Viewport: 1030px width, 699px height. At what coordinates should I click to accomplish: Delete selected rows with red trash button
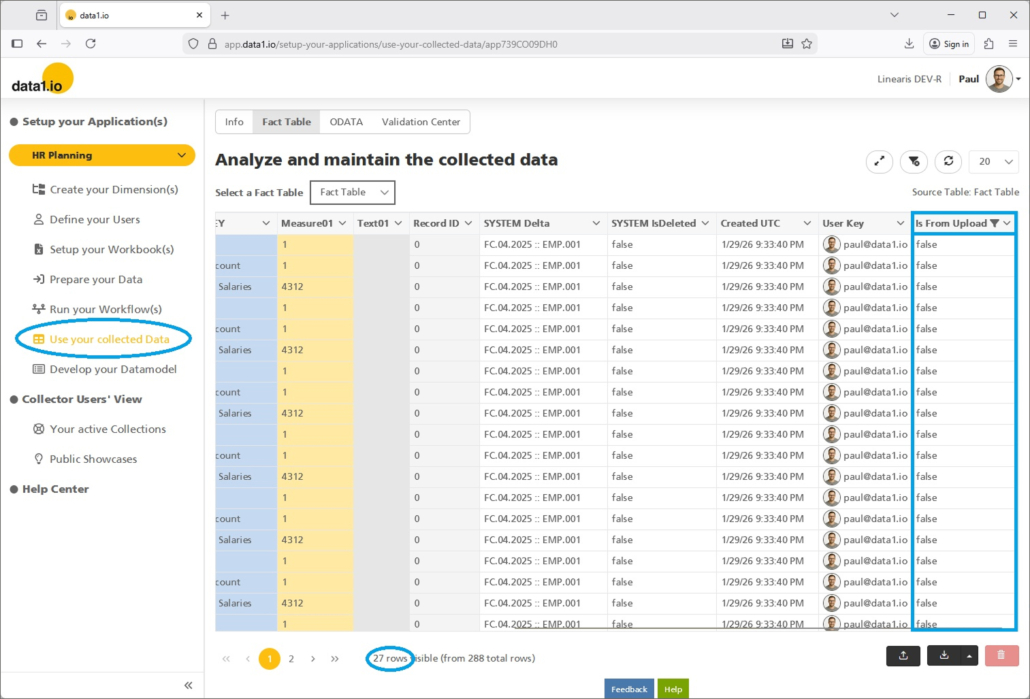[1001, 656]
